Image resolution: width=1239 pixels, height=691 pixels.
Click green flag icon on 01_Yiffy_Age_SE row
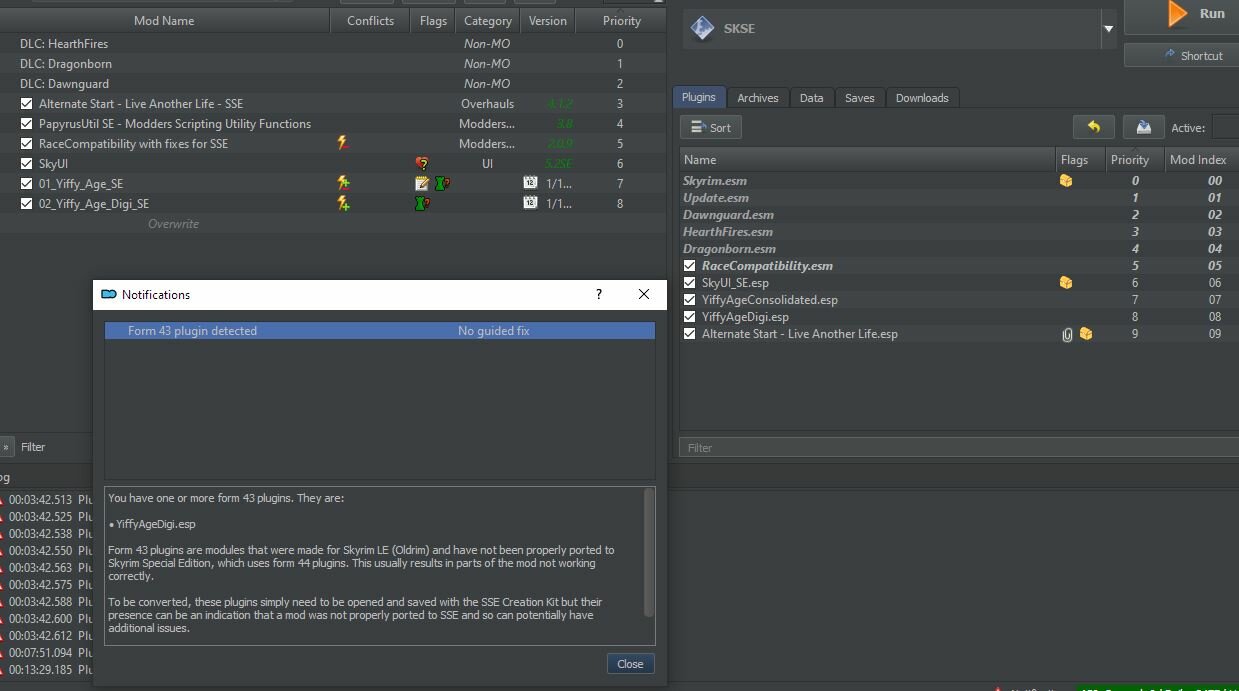point(441,183)
